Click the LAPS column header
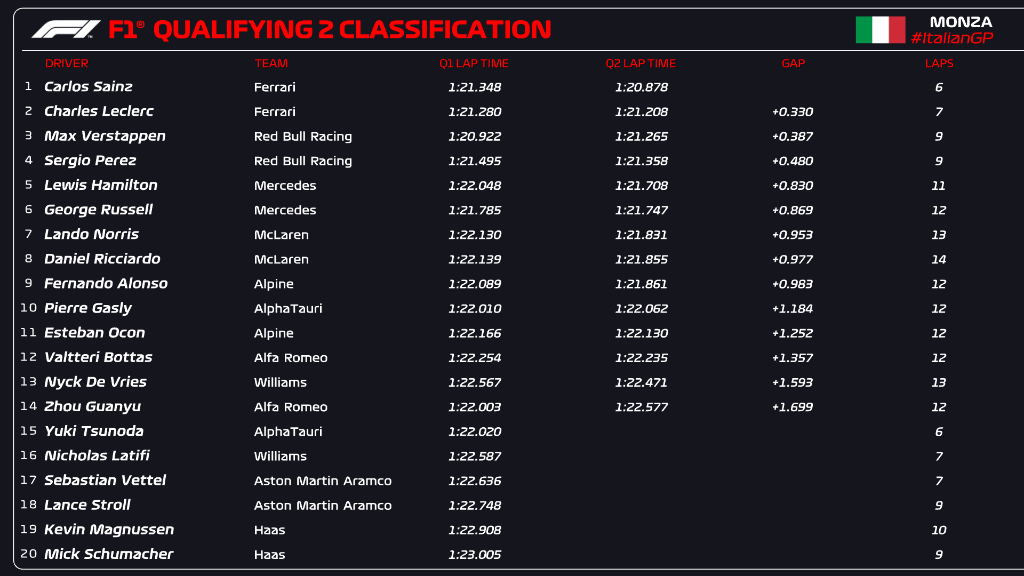Viewport: 1024px width, 576px height. (939, 63)
